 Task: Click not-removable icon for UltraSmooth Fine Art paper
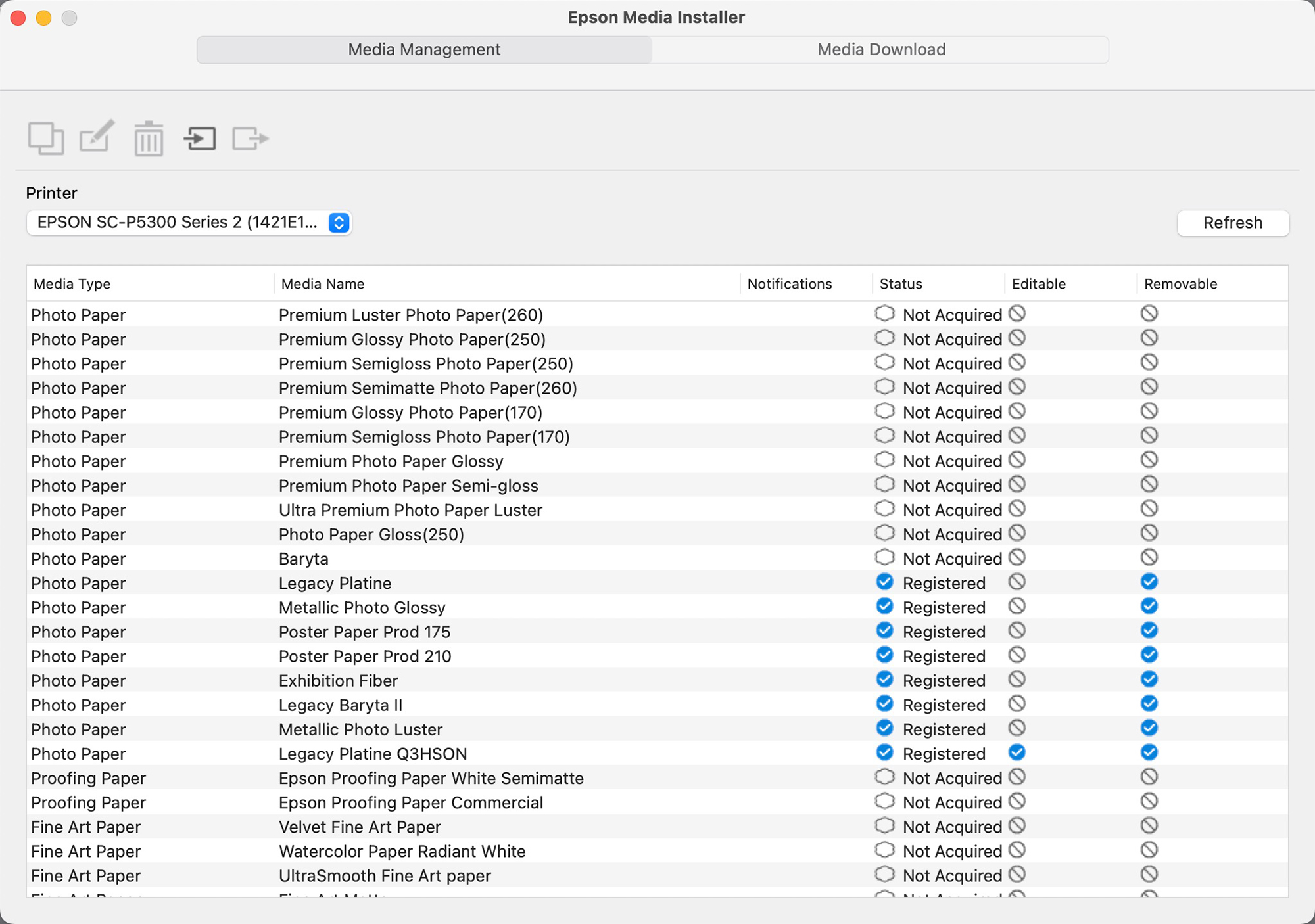1149,874
